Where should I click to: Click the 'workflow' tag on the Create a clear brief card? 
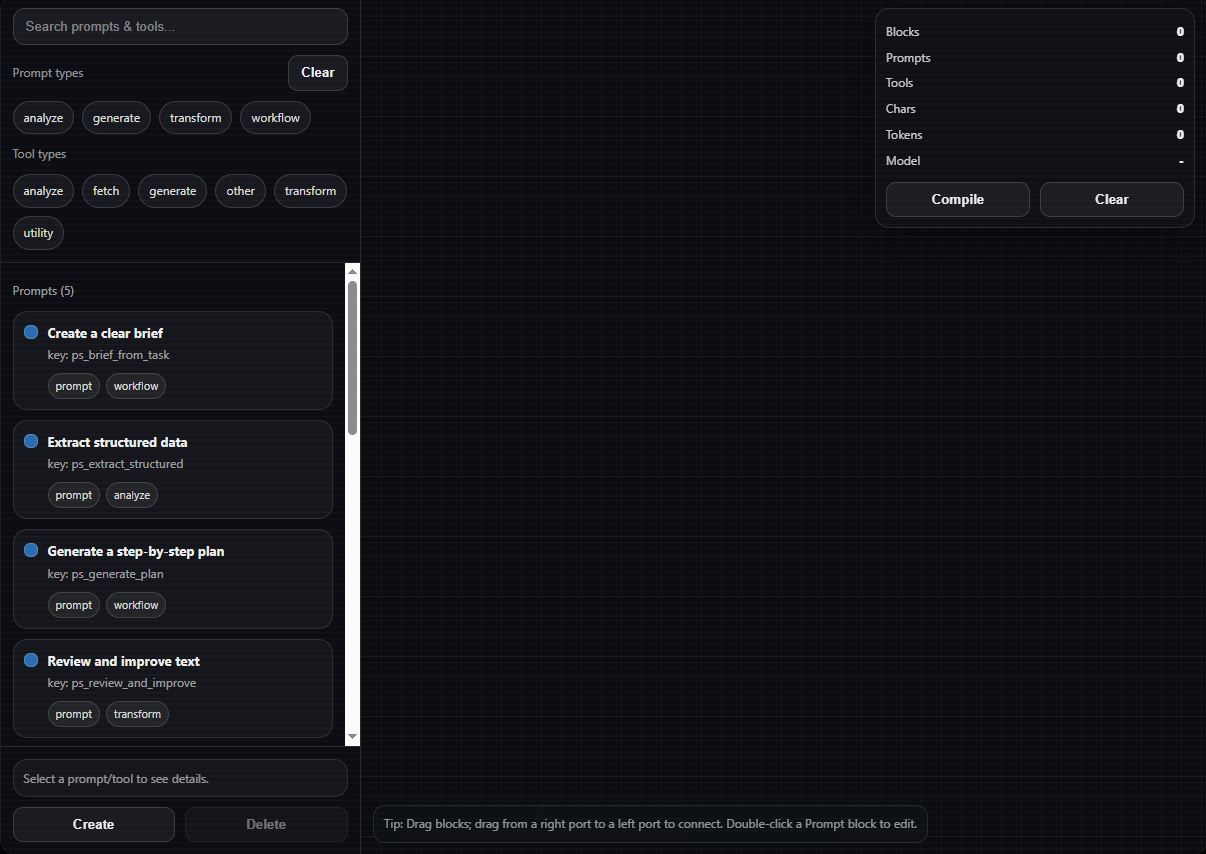point(135,385)
